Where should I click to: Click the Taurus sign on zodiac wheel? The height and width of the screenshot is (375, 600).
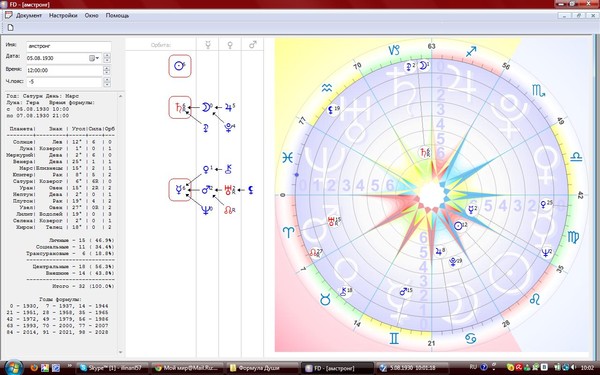pos(325,300)
